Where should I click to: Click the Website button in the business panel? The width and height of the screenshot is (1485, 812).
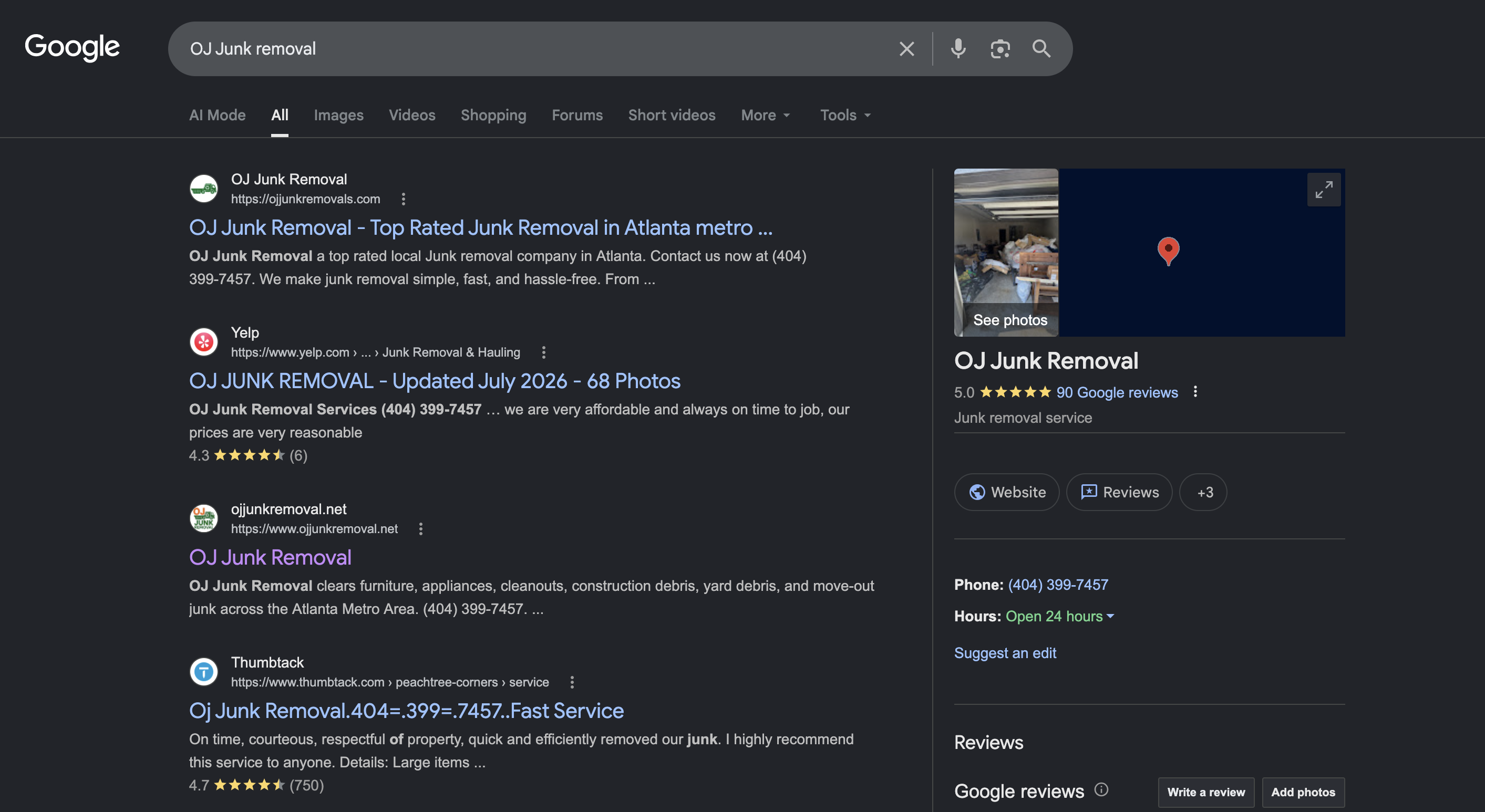pos(1006,492)
